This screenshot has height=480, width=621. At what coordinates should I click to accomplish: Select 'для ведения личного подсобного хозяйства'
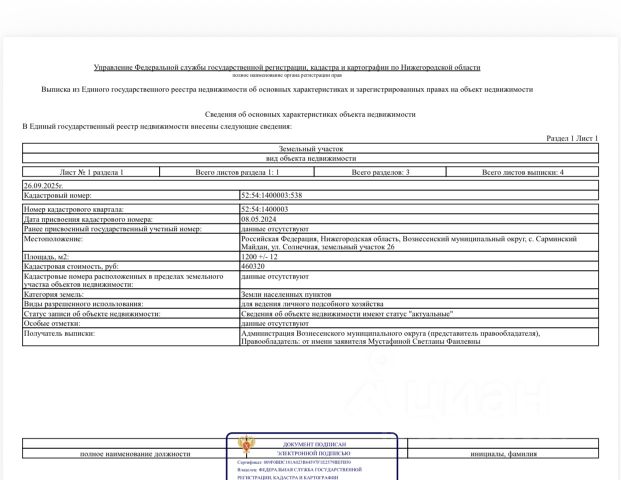coord(312,304)
